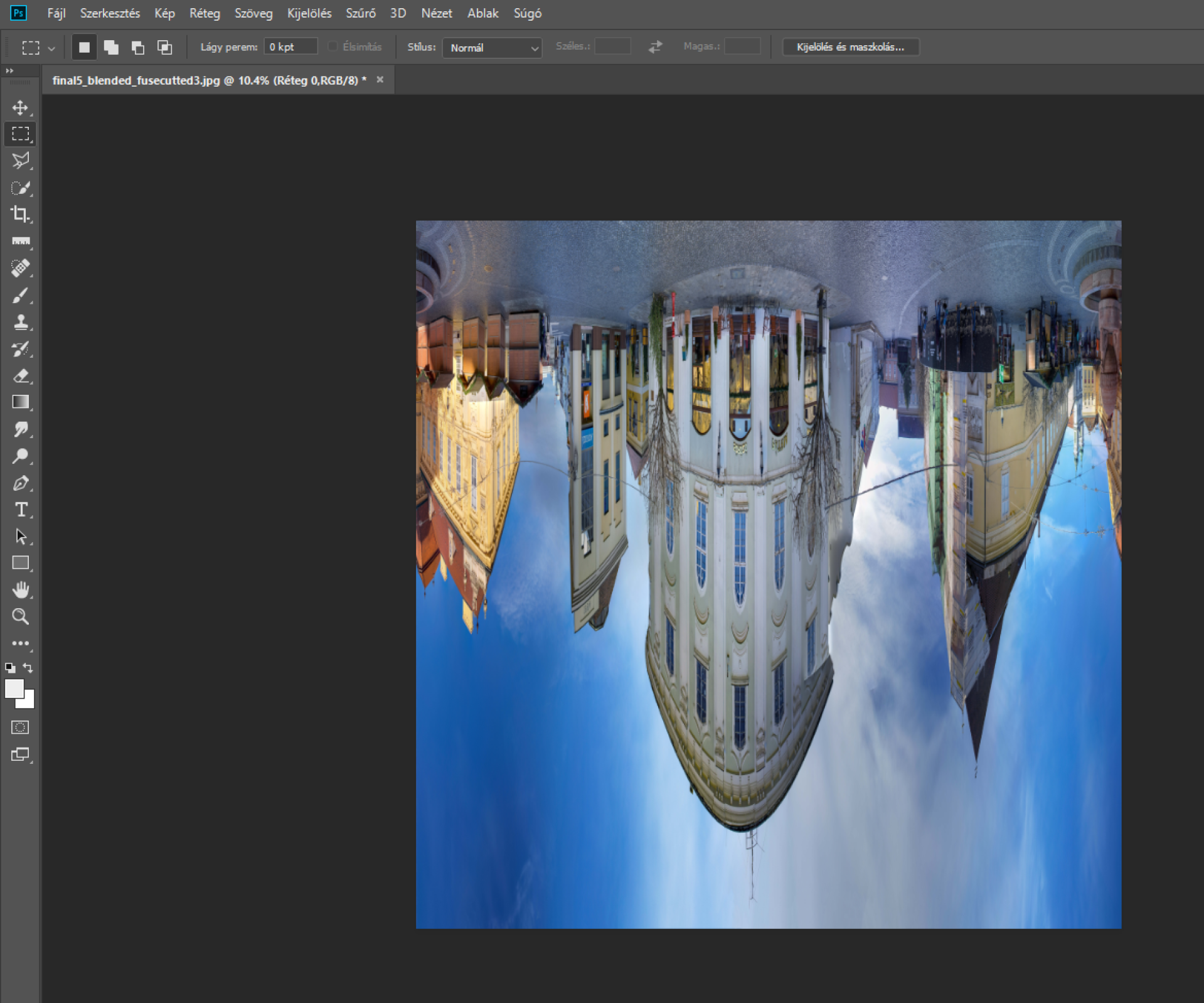1204x1003 pixels.
Task: Select the Hand tool
Action: (20, 590)
